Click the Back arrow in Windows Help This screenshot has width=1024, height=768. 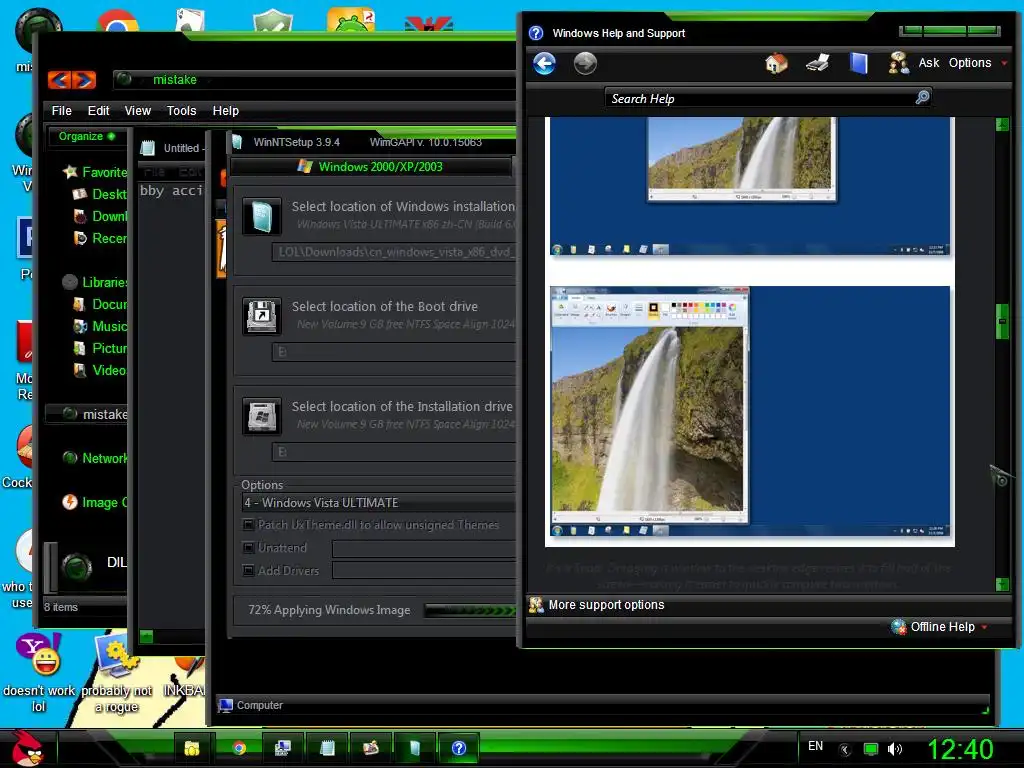[x=544, y=63]
